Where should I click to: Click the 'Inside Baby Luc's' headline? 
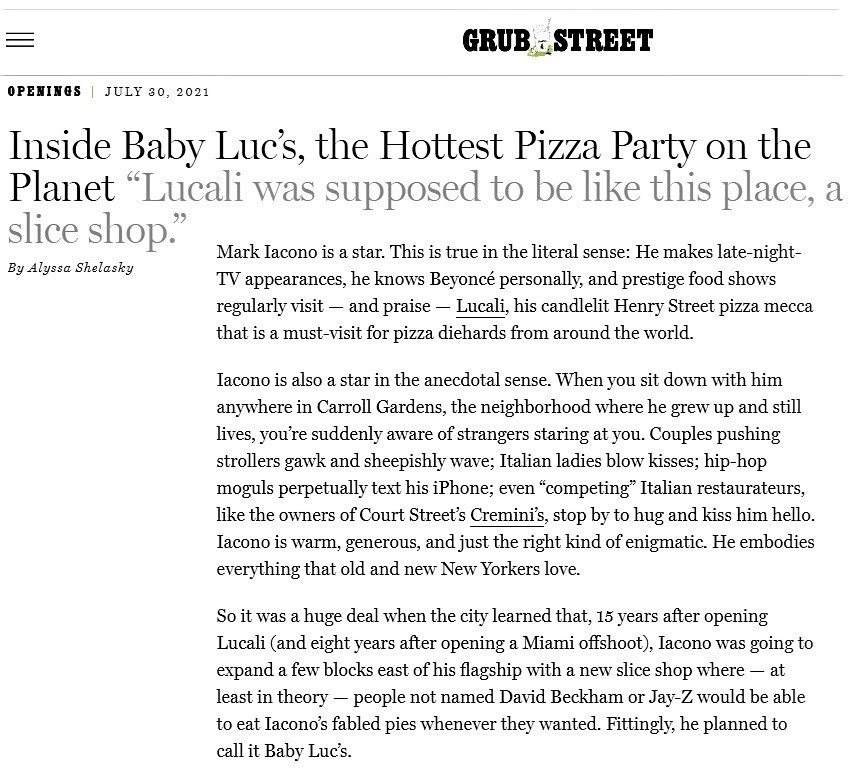409,147
